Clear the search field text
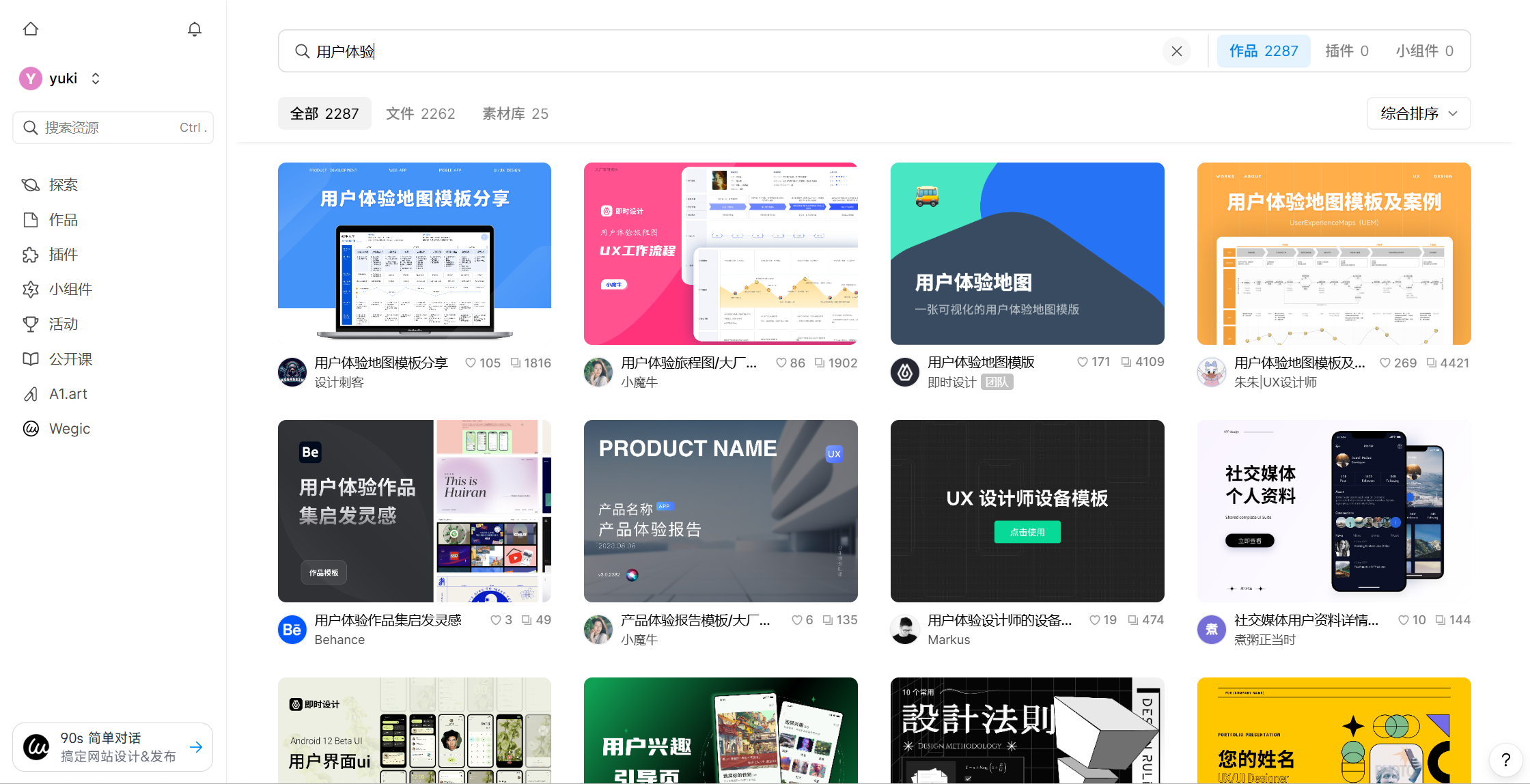Screen dimensions: 1530x784 [x=1176, y=51]
